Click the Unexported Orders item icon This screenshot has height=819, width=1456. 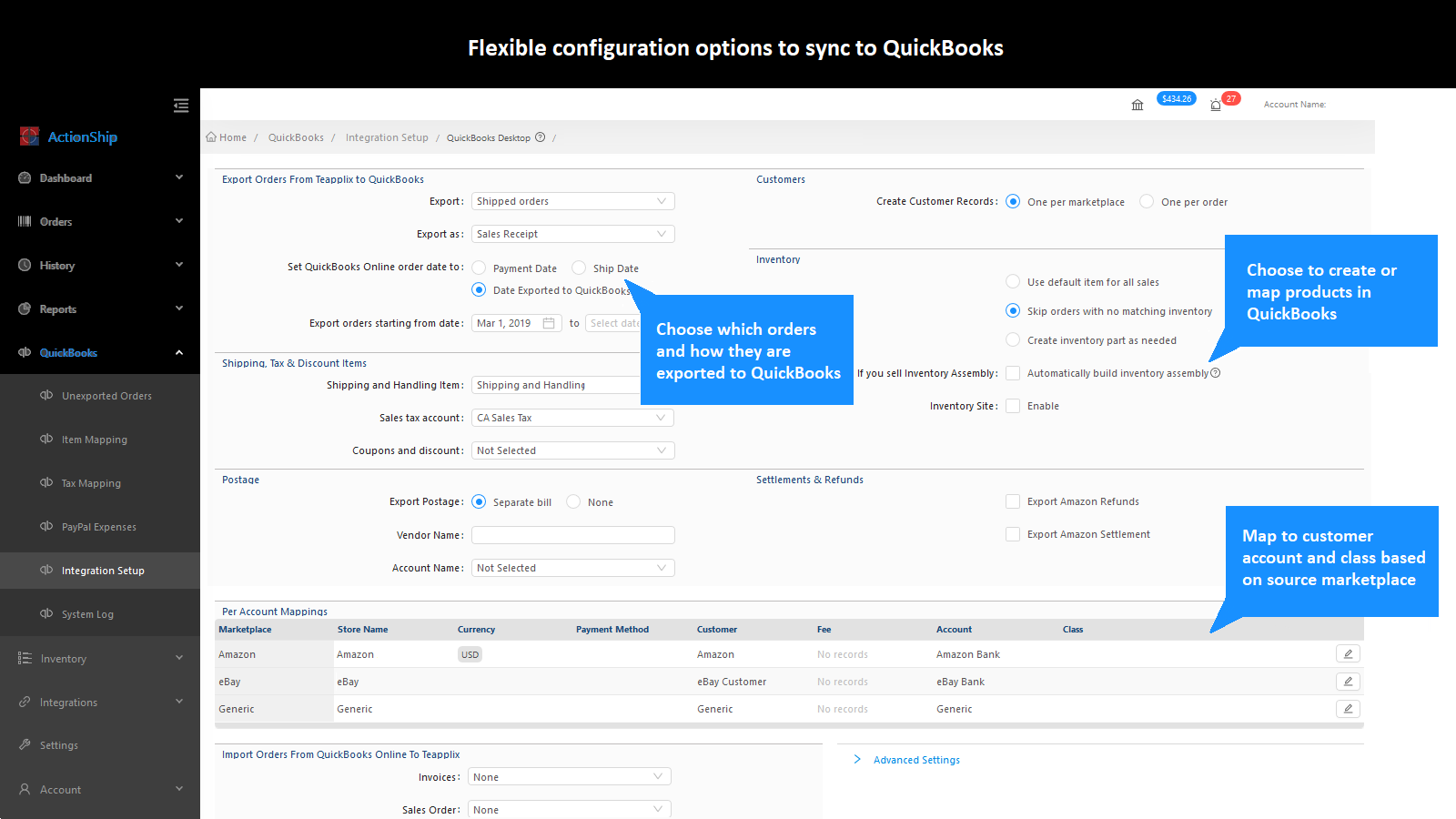pyautogui.click(x=46, y=395)
